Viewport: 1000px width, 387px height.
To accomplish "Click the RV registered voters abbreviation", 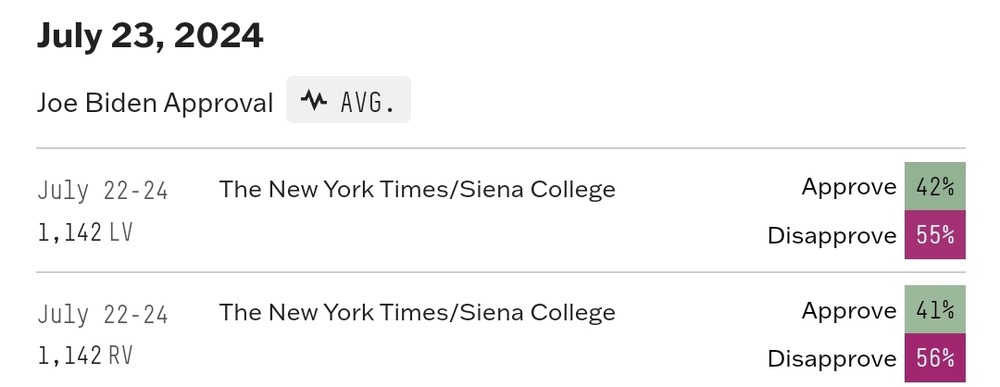I will (121, 356).
